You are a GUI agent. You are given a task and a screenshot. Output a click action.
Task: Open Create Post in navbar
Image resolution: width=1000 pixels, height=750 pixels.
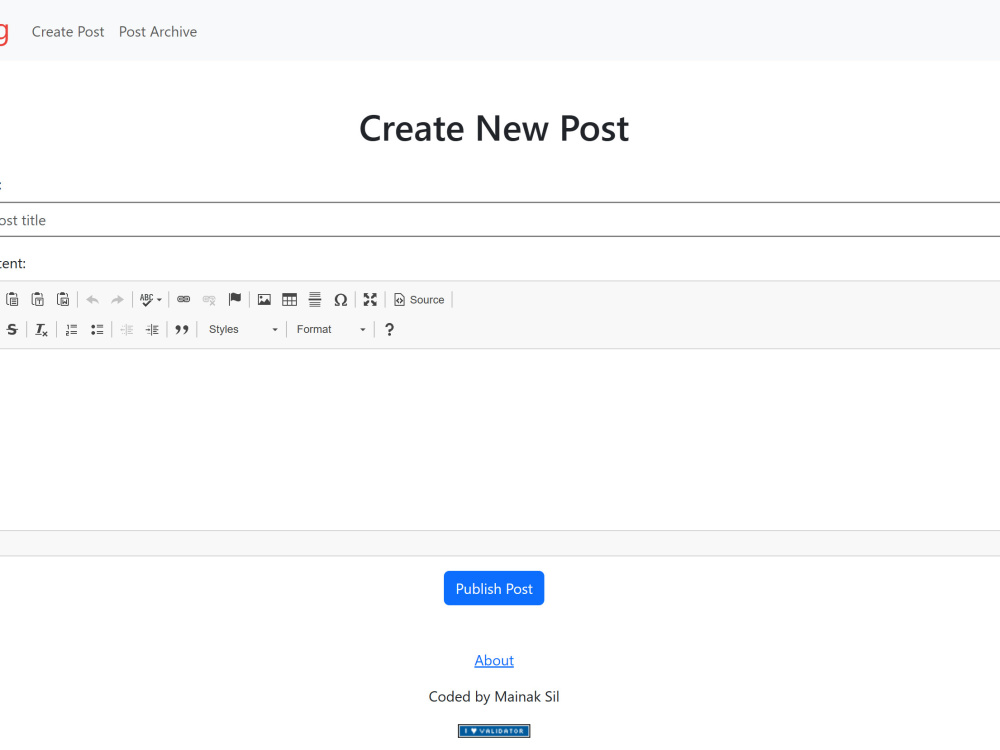pos(68,31)
